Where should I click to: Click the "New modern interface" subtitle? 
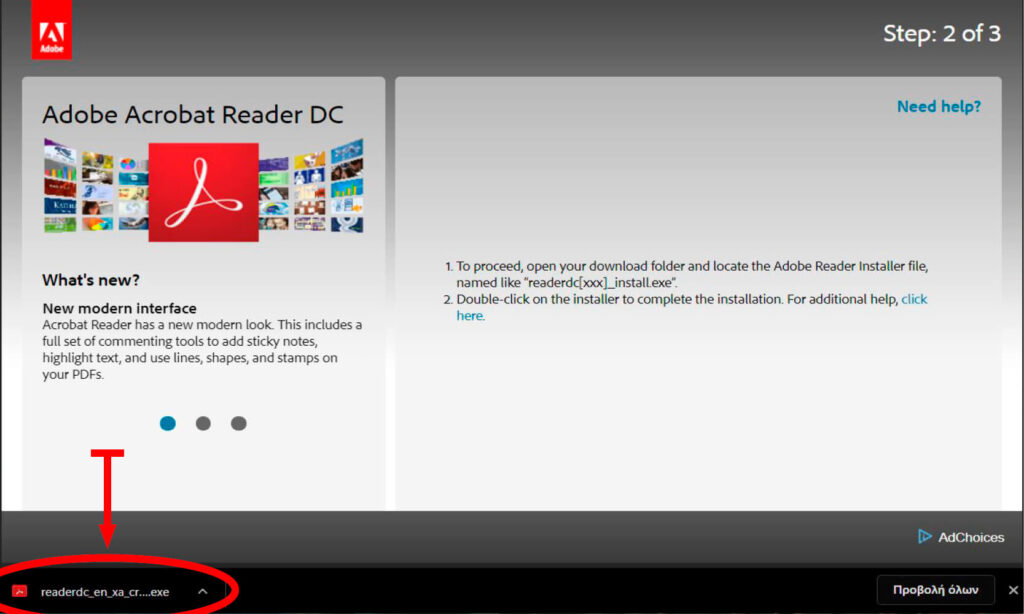119,308
